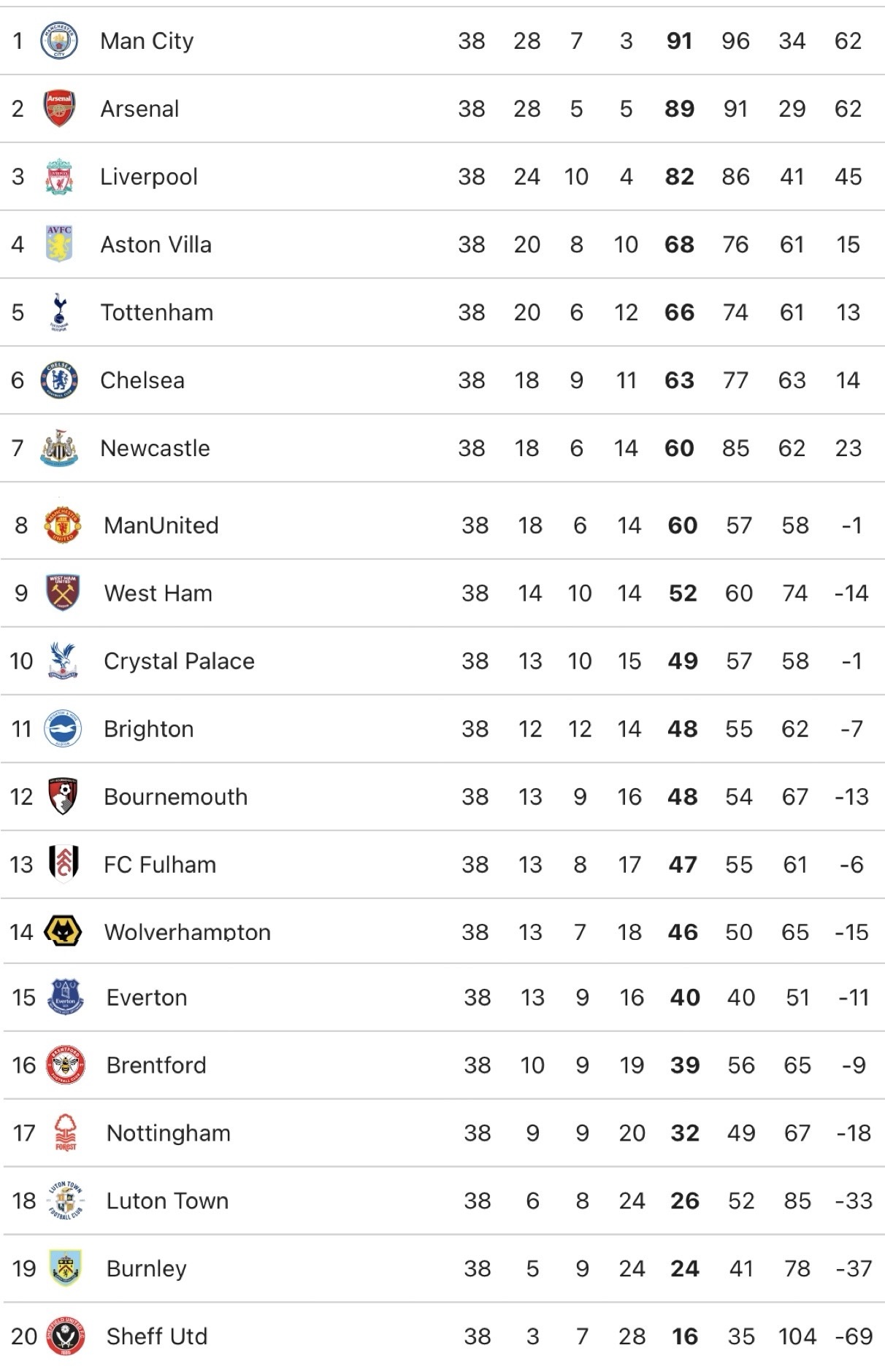Click the Burnley team name
Screen dimensions: 885x1372
[146, 1269]
